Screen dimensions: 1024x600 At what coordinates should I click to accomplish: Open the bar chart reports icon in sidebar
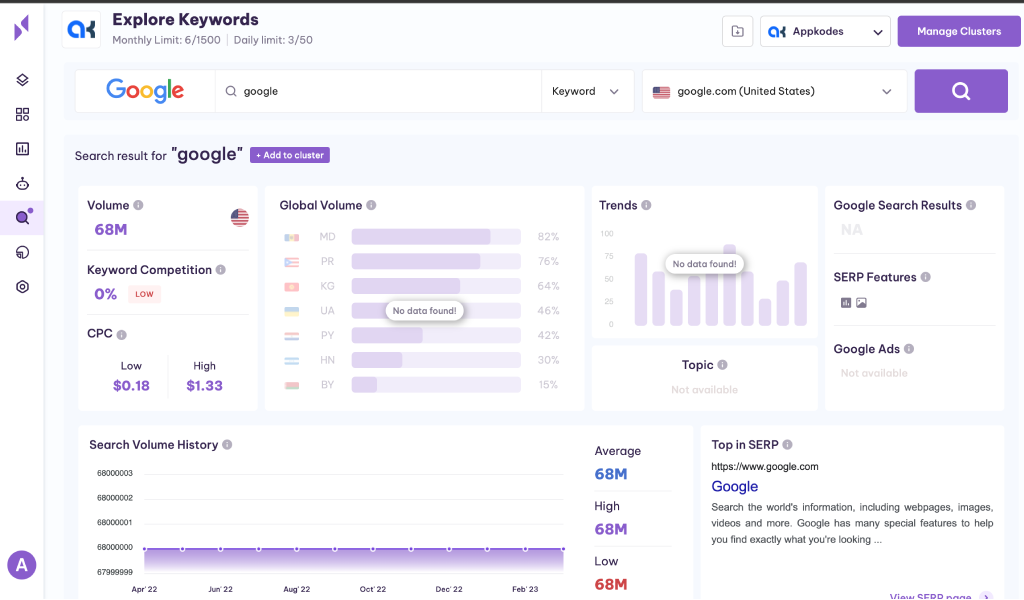[22, 149]
